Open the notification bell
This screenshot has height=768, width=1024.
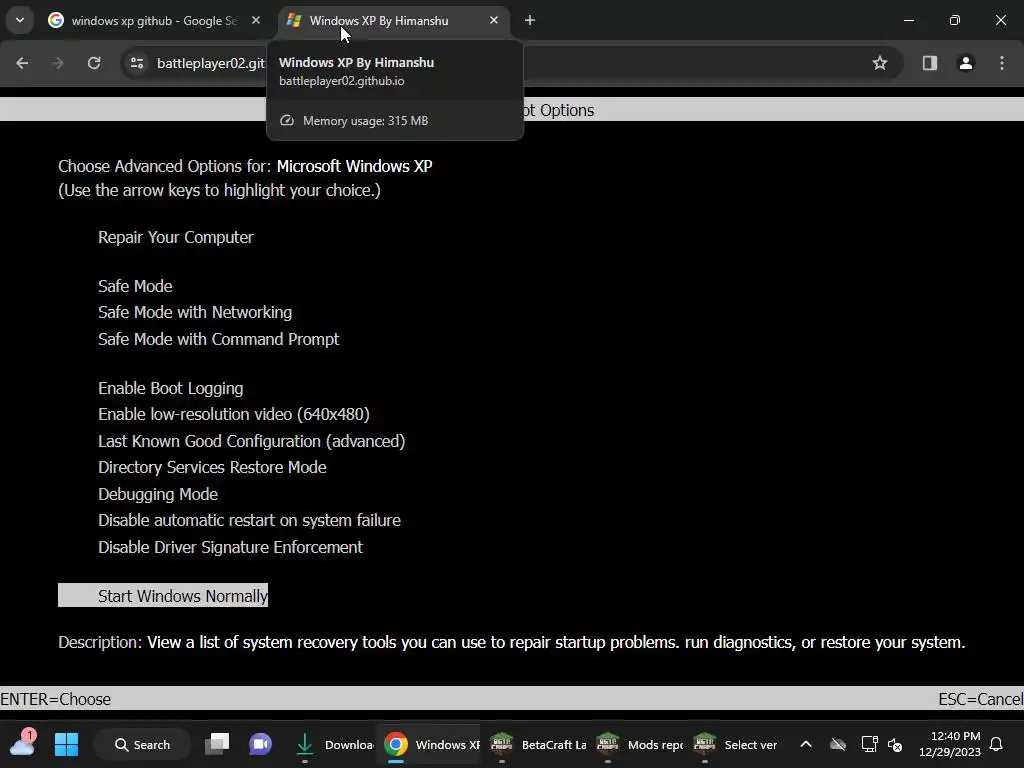[x=997, y=744]
